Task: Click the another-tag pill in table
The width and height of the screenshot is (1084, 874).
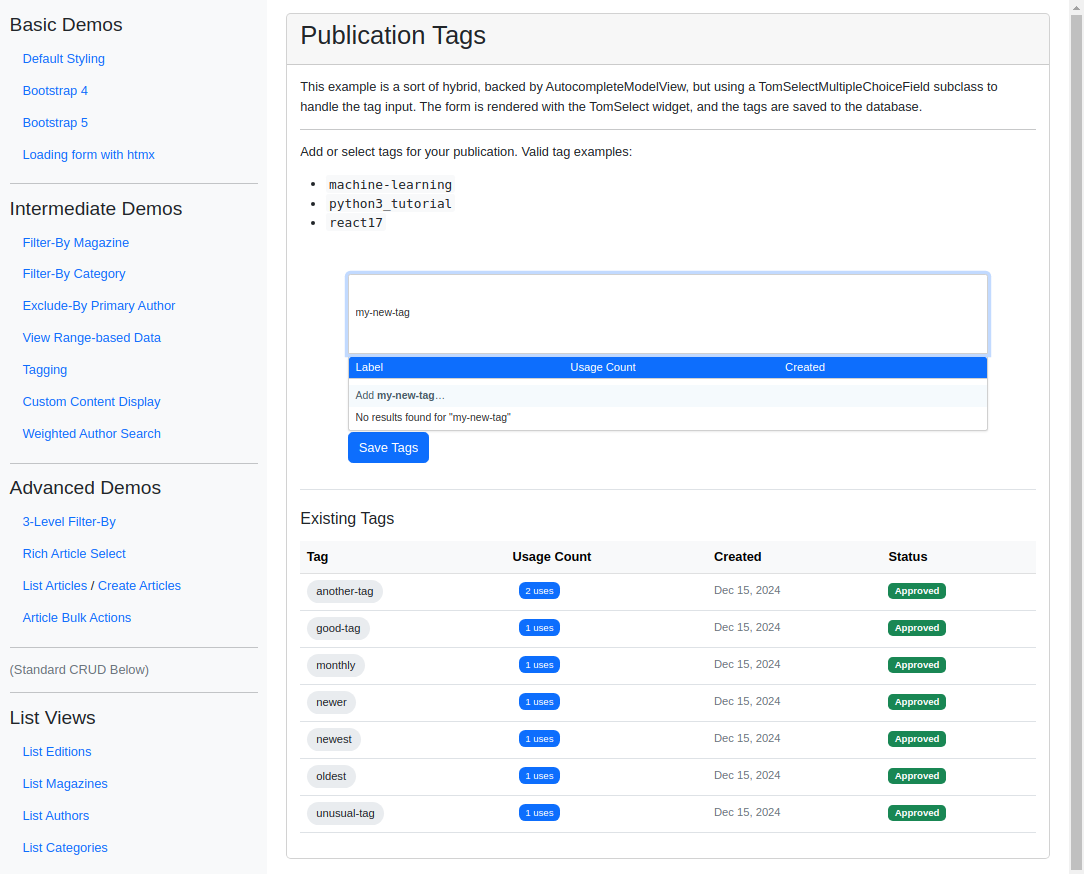Action: (344, 591)
